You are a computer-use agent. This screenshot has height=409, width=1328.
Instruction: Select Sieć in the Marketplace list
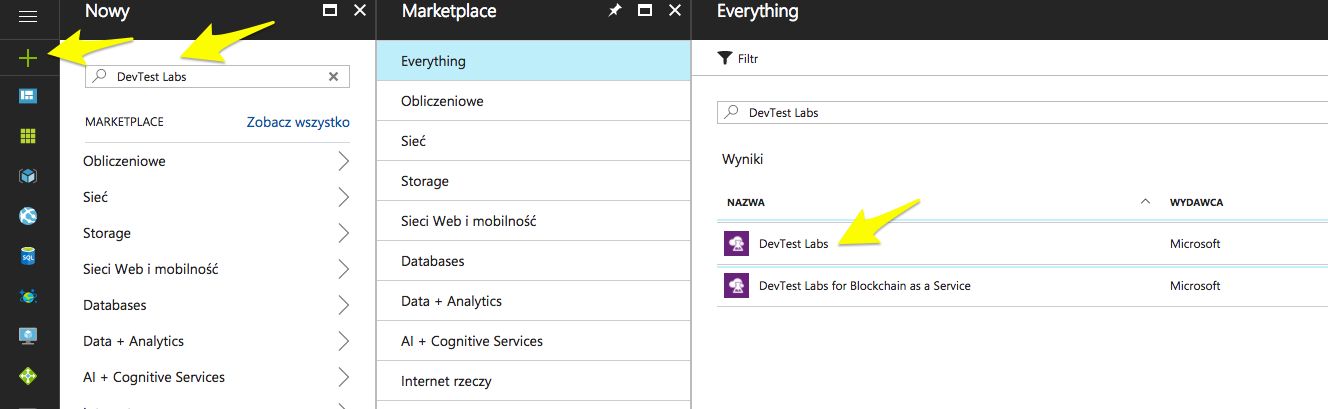coord(413,141)
